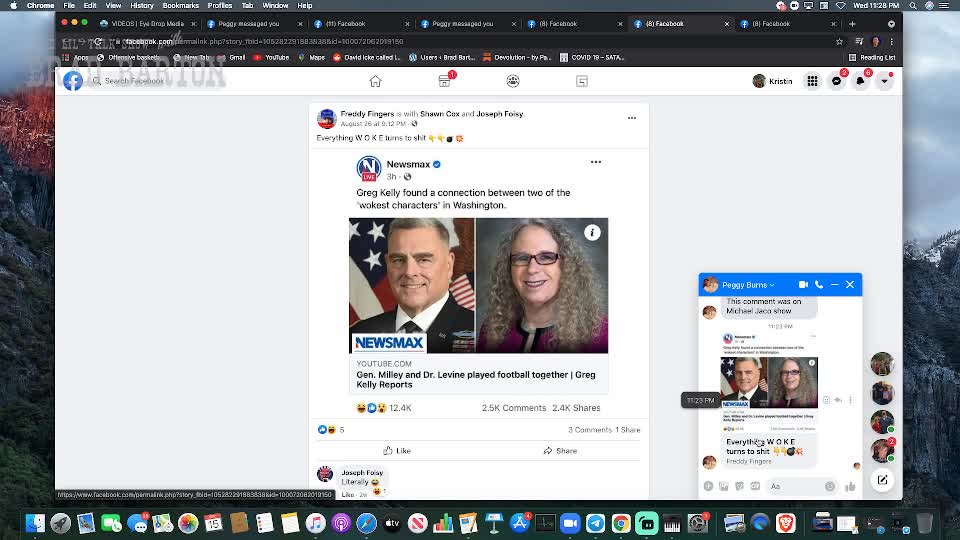Switch to VIDEOS Eye Drop Media tab
Screen dimensions: 960x540
click(x=147, y=24)
